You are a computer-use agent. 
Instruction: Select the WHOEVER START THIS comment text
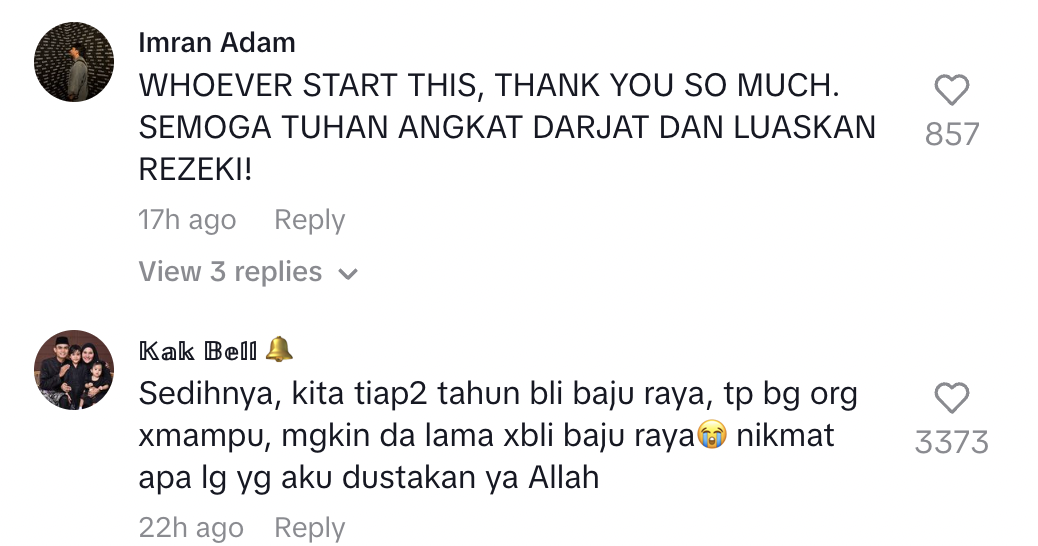pos(507,128)
